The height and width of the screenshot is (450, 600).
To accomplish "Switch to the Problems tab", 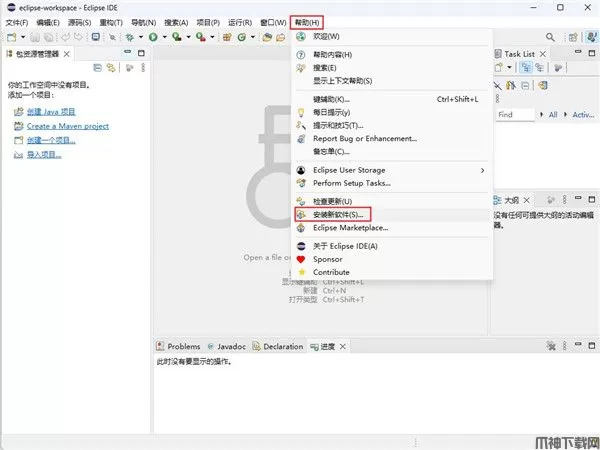I will click(x=178, y=347).
